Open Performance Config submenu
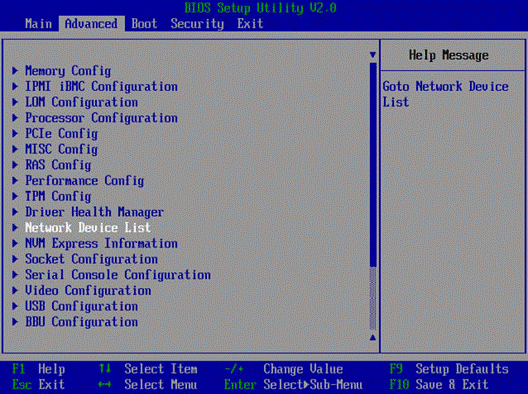Viewport: 528px width, 394px height. point(85,181)
